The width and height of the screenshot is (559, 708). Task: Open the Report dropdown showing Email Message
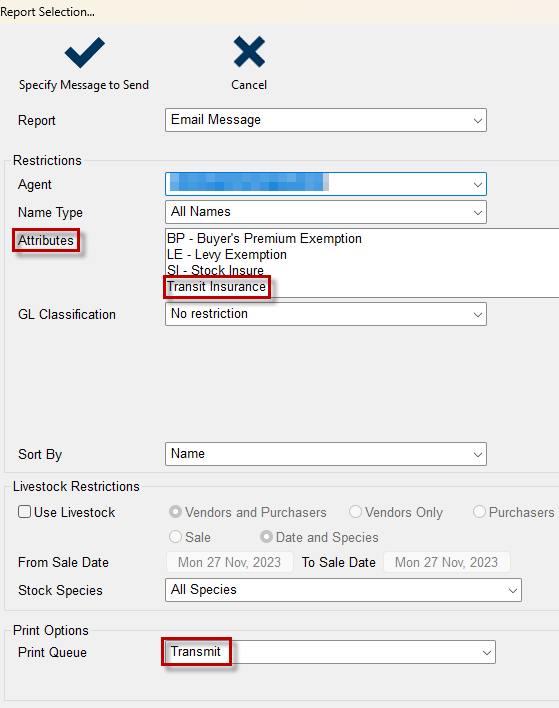pos(326,120)
